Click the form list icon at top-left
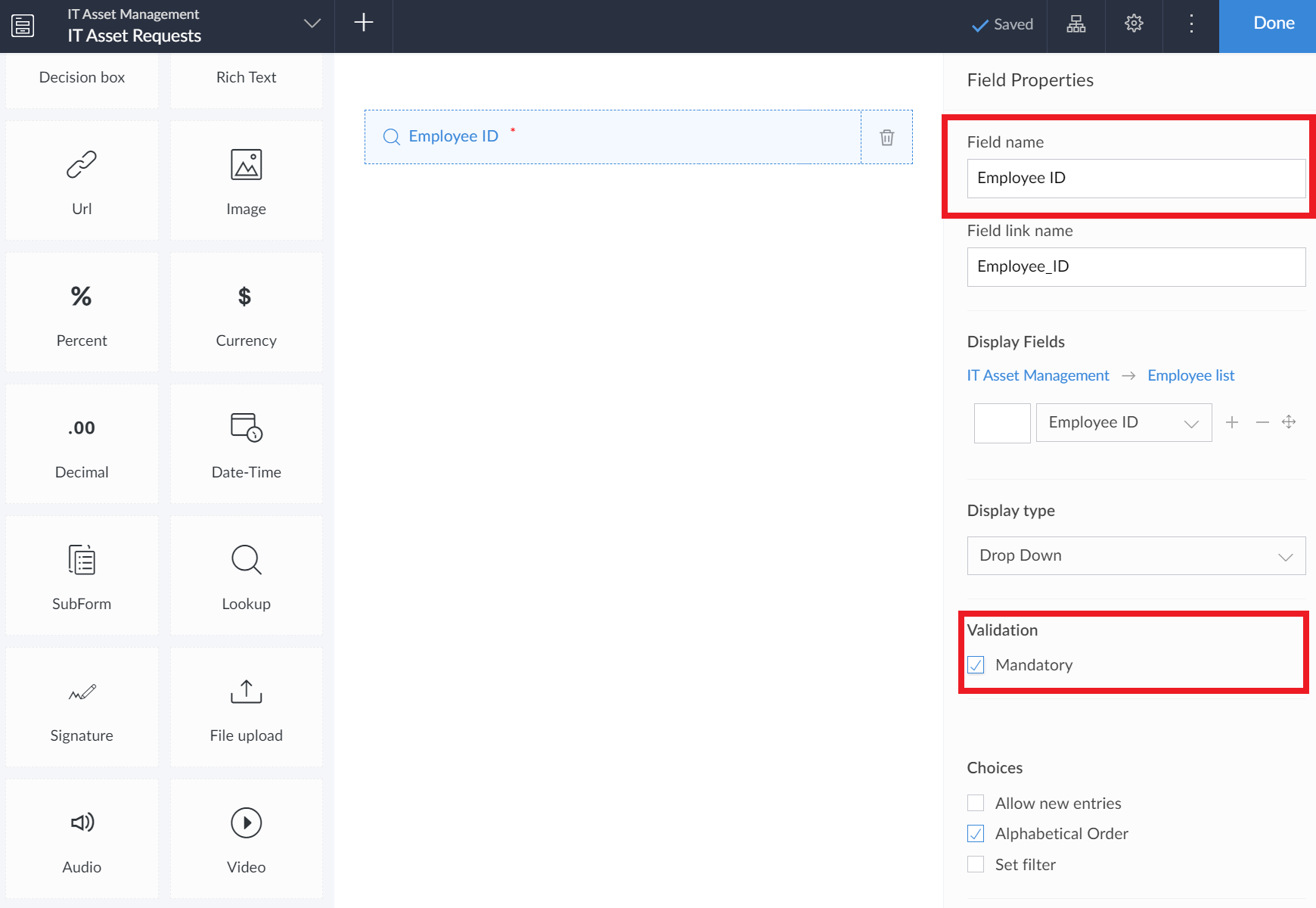 [x=23, y=26]
